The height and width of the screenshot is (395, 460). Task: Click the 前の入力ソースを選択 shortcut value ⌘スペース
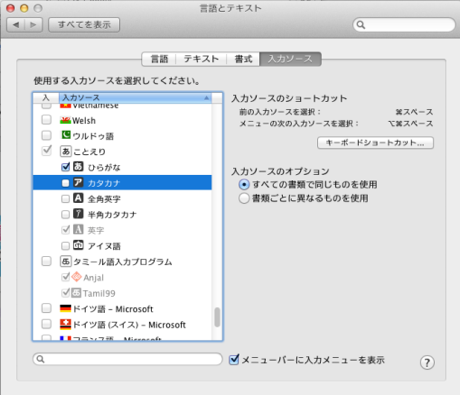pyautogui.click(x=414, y=112)
